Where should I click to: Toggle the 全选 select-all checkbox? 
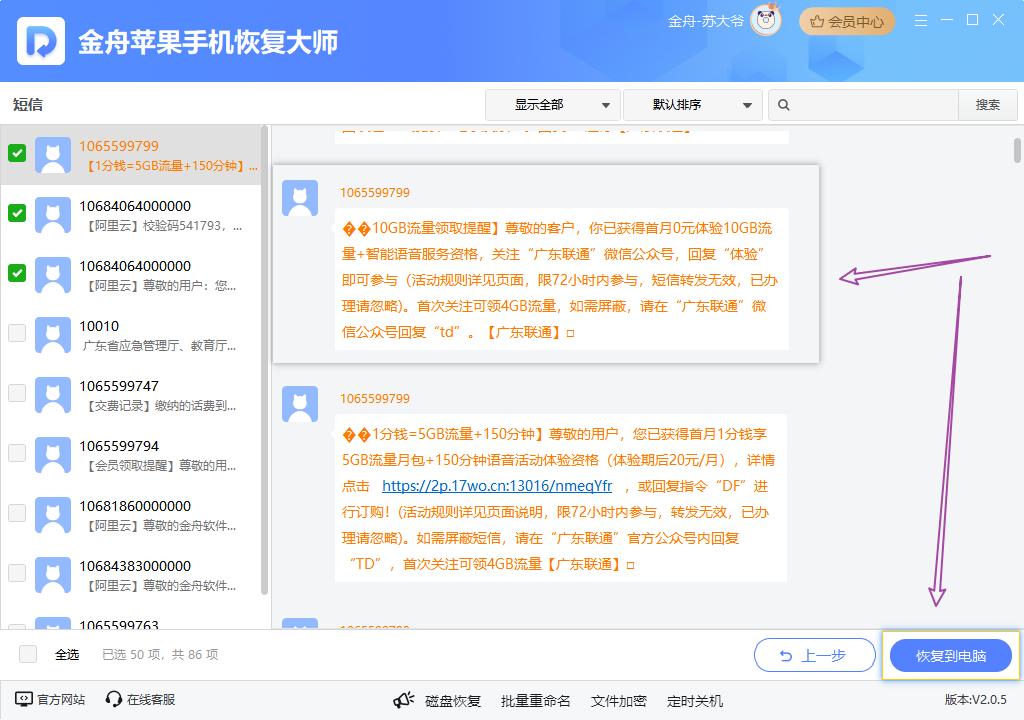point(28,654)
